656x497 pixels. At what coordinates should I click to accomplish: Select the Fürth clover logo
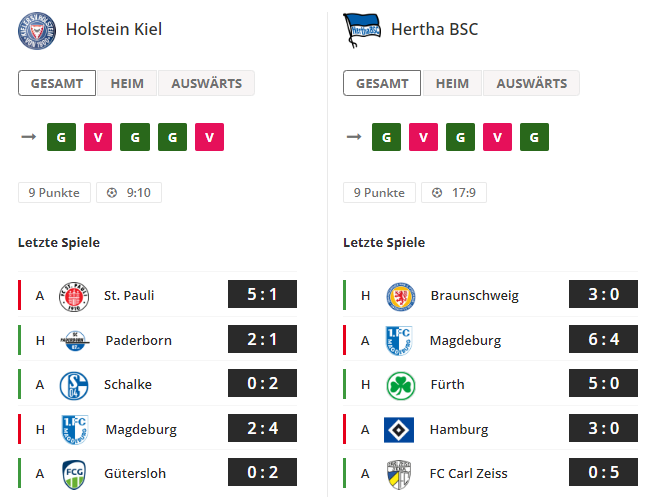coord(400,386)
